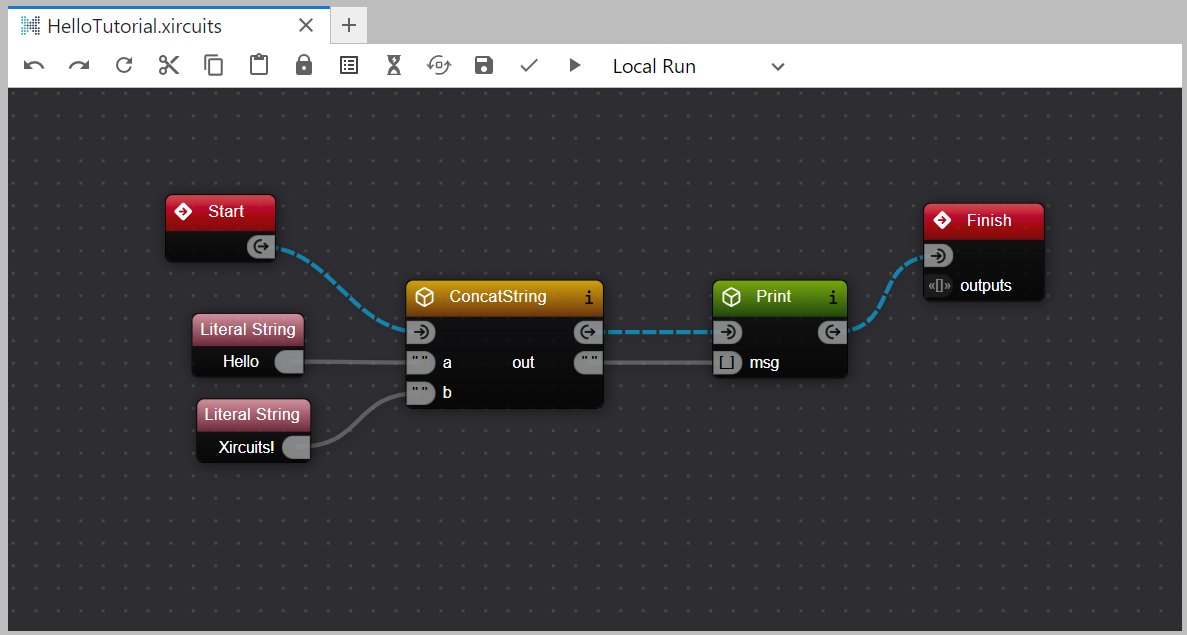The width and height of the screenshot is (1187, 635).
Task: Click the Hello literal's output port
Action: [x=288, y=362]
